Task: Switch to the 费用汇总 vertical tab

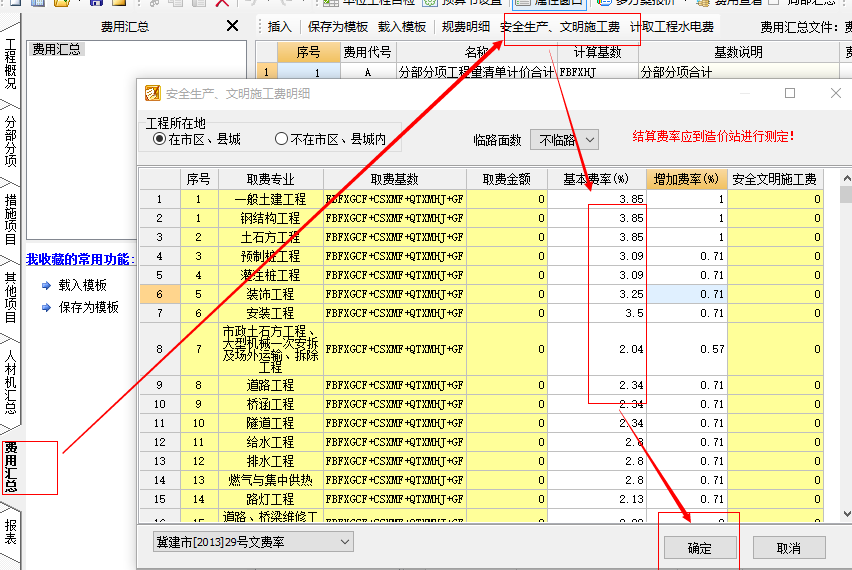Action: click(10, 467)
